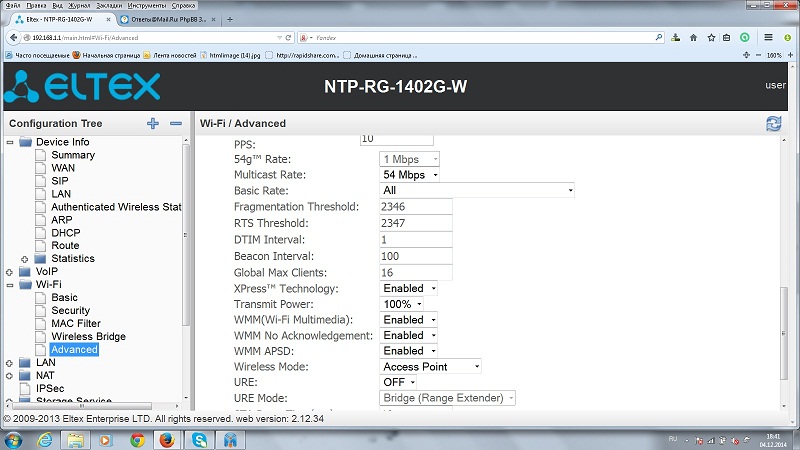Screen dimensions: 800x450
Task: Open the WMM No Acknowledgement dropdown
Action: tap(408, 335)
